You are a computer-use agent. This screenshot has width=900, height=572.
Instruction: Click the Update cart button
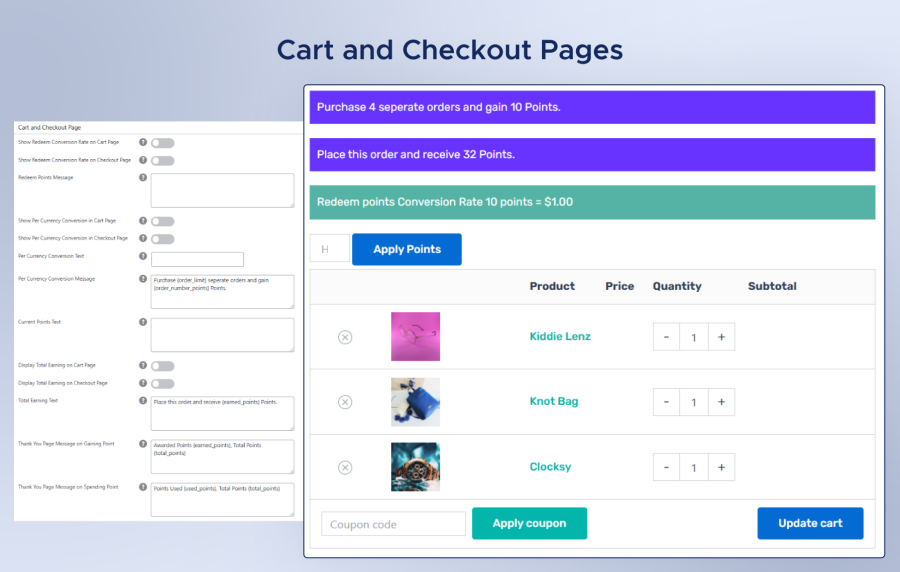point(810,523)
